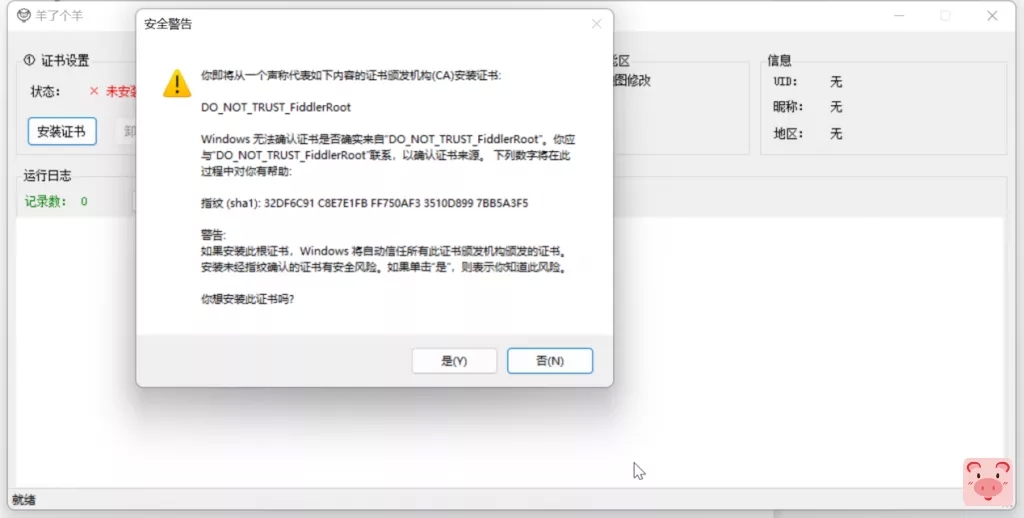1024x518 pixels.
Task: Click the yellow warning triangle icon
Action: click(177, 83)
